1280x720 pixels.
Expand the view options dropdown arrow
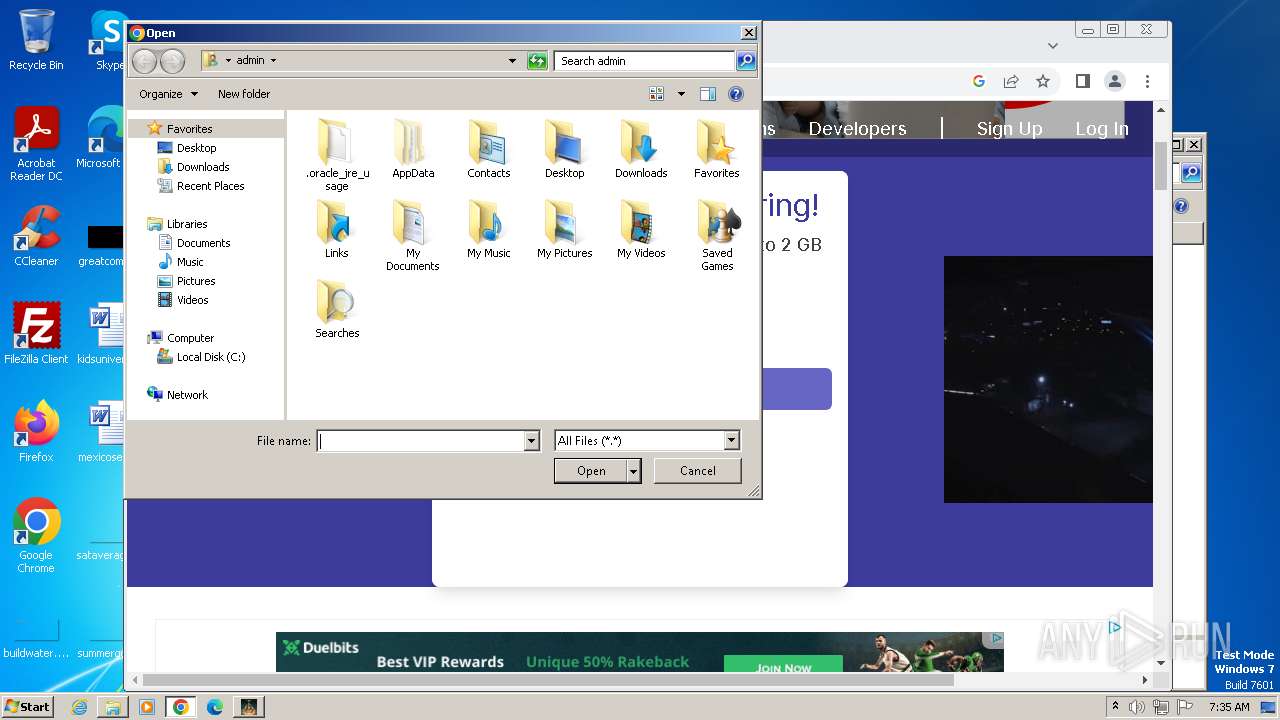(x=681, y=94)
